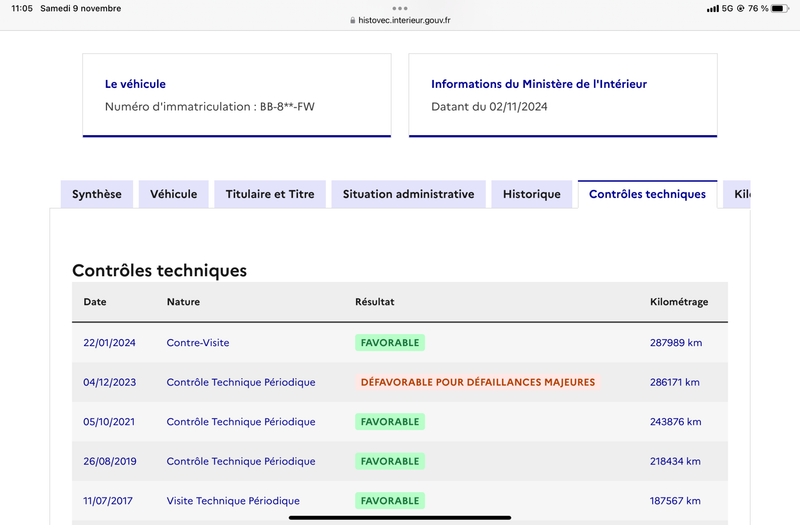Image resolution: width=800 pixels, height=525 pixels.
Task: Tap the 187567 km mileage value
Action: pyautogui.click(x=675, y=501)
